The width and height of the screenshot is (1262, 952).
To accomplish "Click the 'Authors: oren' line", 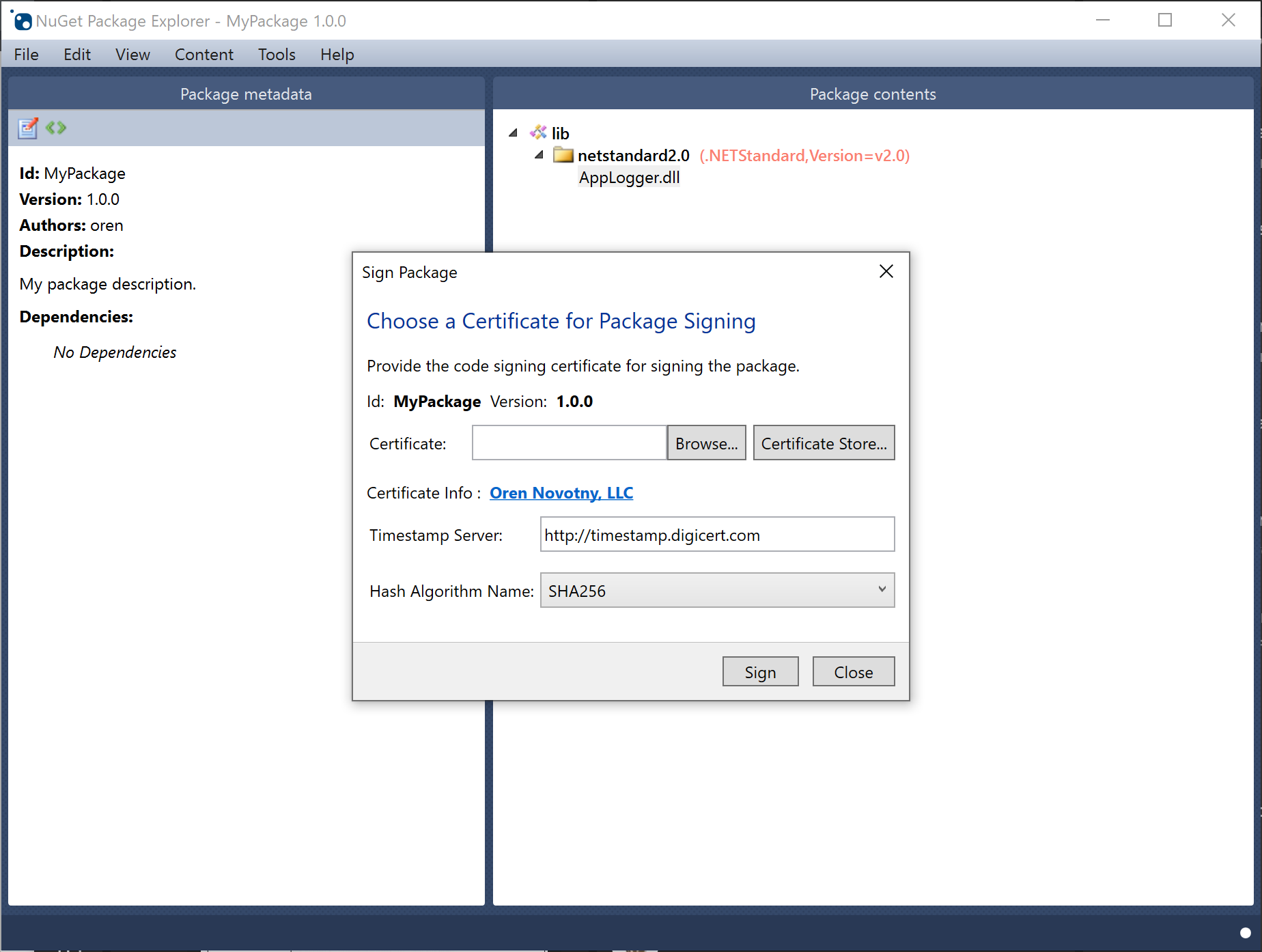I will [71, 225].
